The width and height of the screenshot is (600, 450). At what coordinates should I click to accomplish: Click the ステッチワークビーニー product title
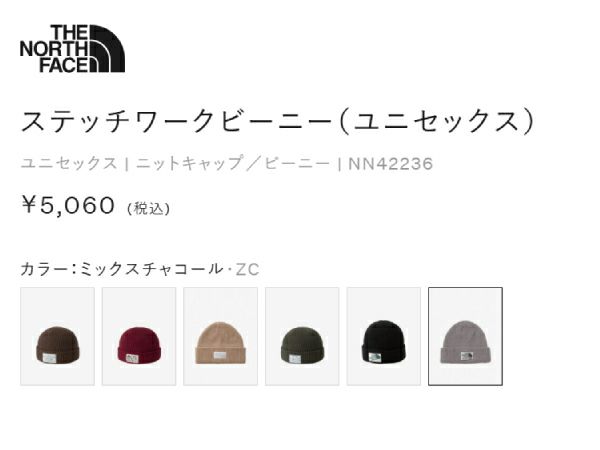tap(176, 121)
